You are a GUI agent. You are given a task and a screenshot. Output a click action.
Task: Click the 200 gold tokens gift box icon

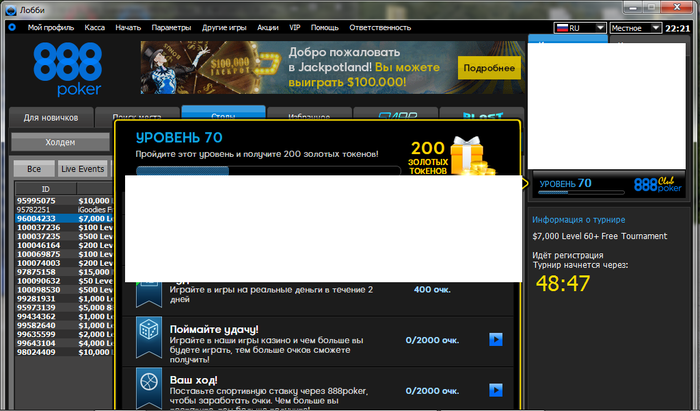coord(471,156)
